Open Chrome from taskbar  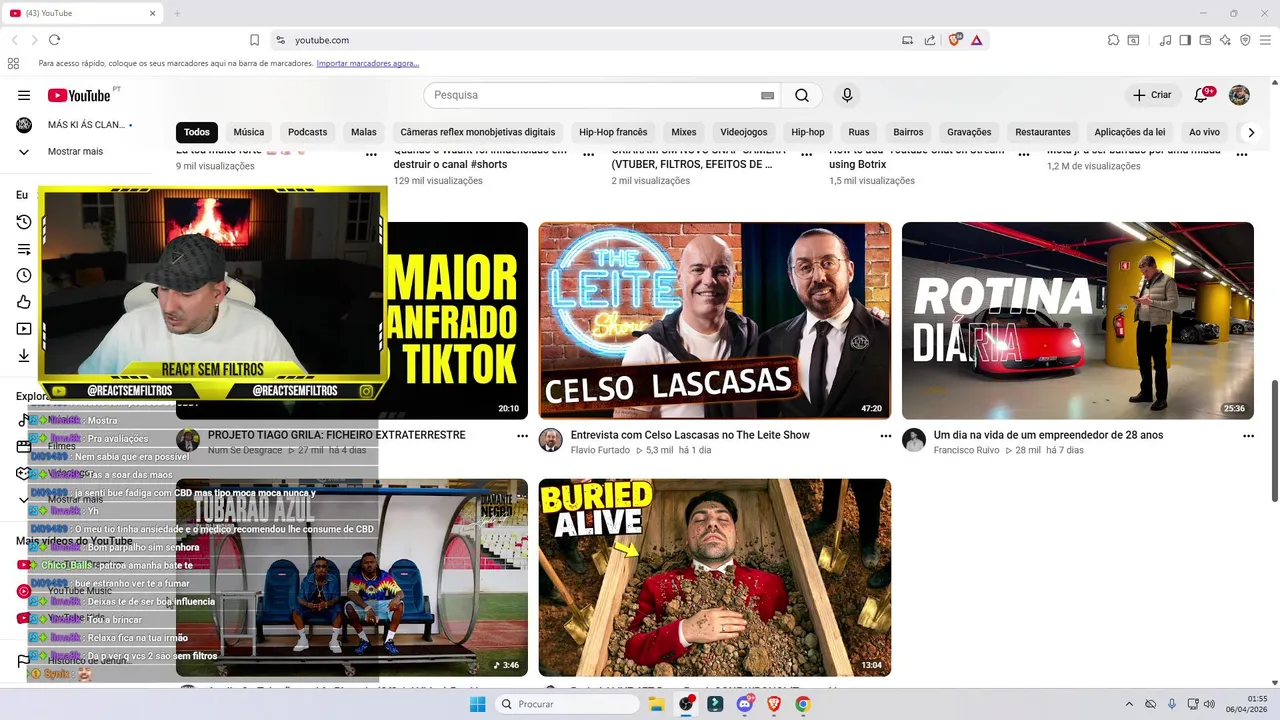tap(802, 704)
